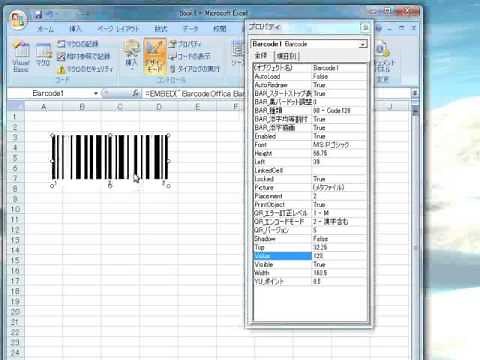Image resolution: width=480 pixels, height=360 pixels.
Task: Click the highlighted Value property value field
Action: (339, 256)
